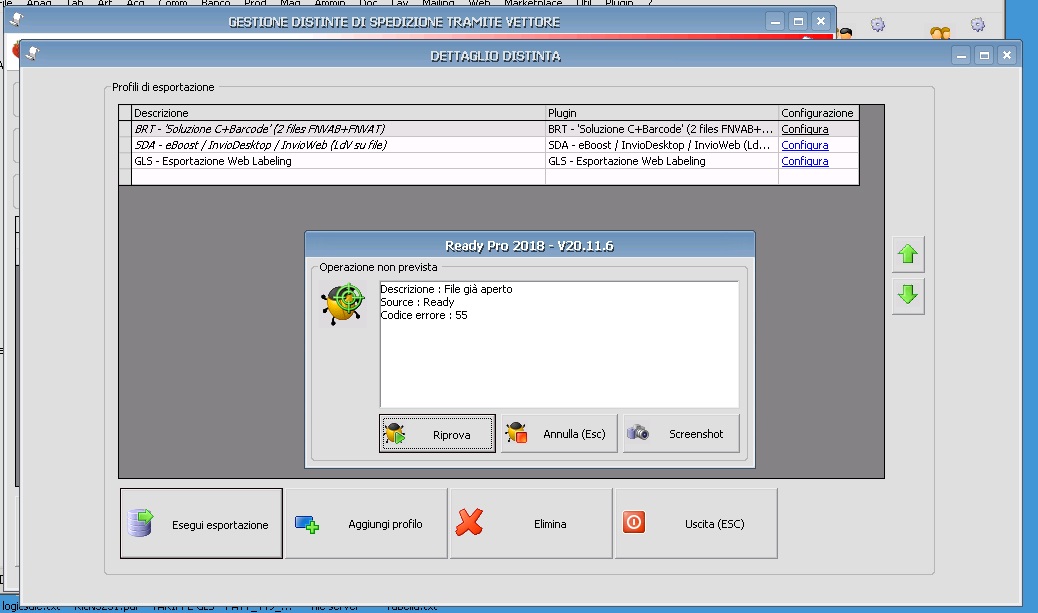
Task: Maximize the Gestione Distinte di Spedizione window
Action: click(798, 21)
